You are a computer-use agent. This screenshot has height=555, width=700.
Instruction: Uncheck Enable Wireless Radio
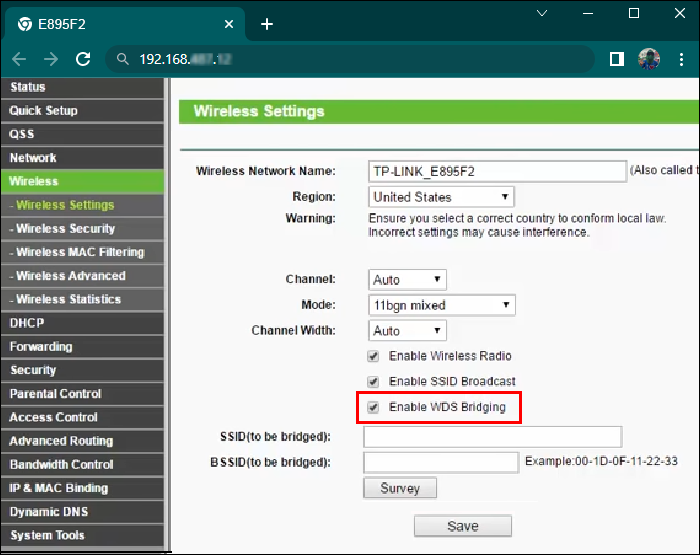[373, 356]
